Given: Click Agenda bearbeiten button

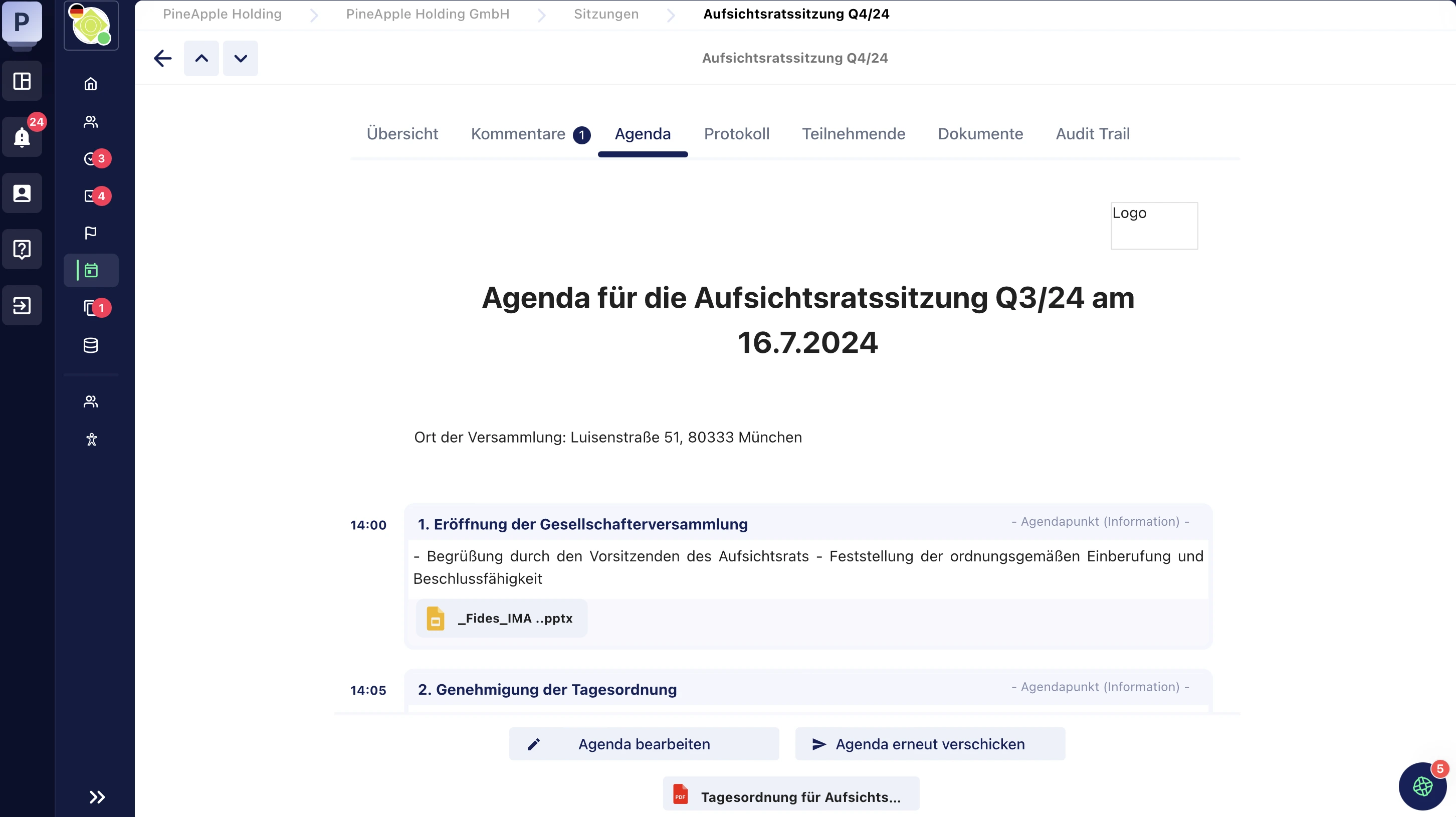Looking at the screenshot, I should 644,744.
